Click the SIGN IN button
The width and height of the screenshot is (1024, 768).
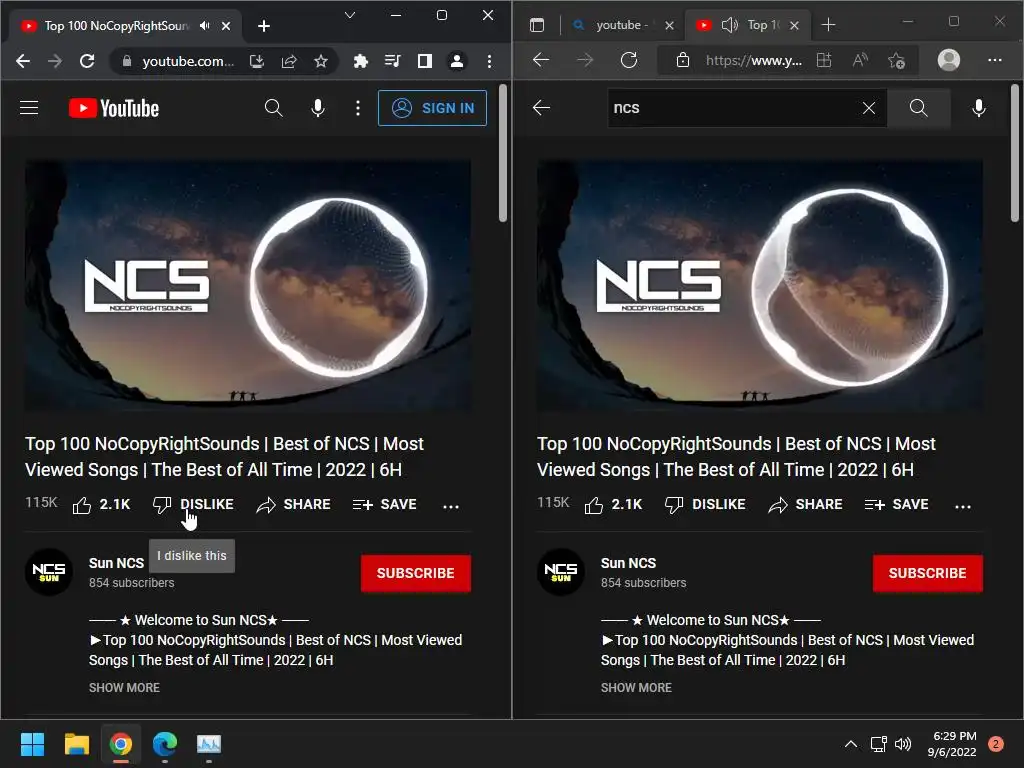[432, 108]
